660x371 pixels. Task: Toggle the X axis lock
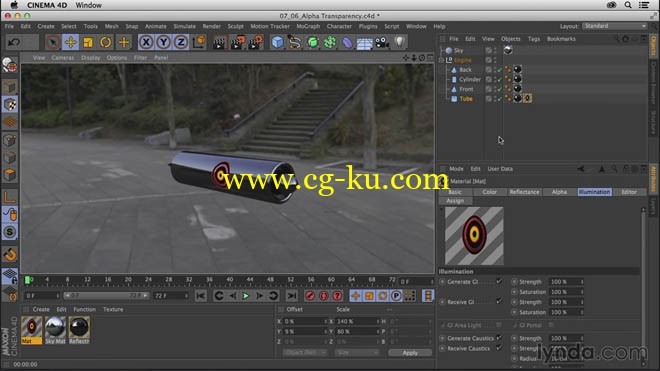(146, 42)
